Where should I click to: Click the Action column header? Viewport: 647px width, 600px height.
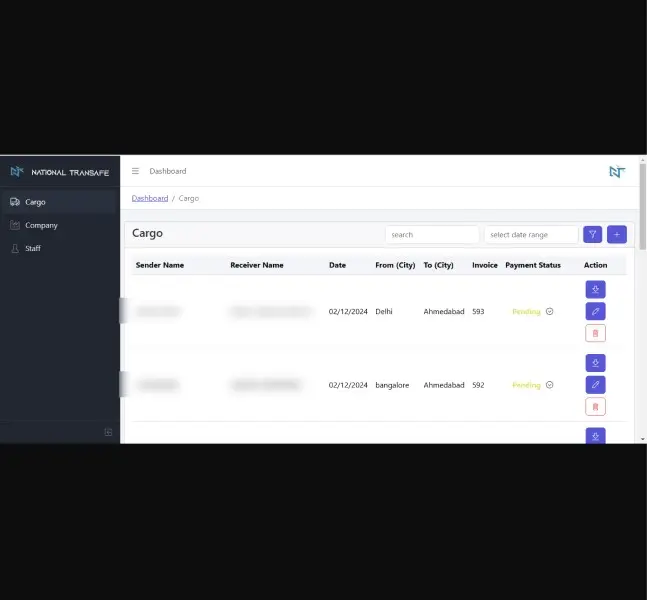click(x=595, y=265)
